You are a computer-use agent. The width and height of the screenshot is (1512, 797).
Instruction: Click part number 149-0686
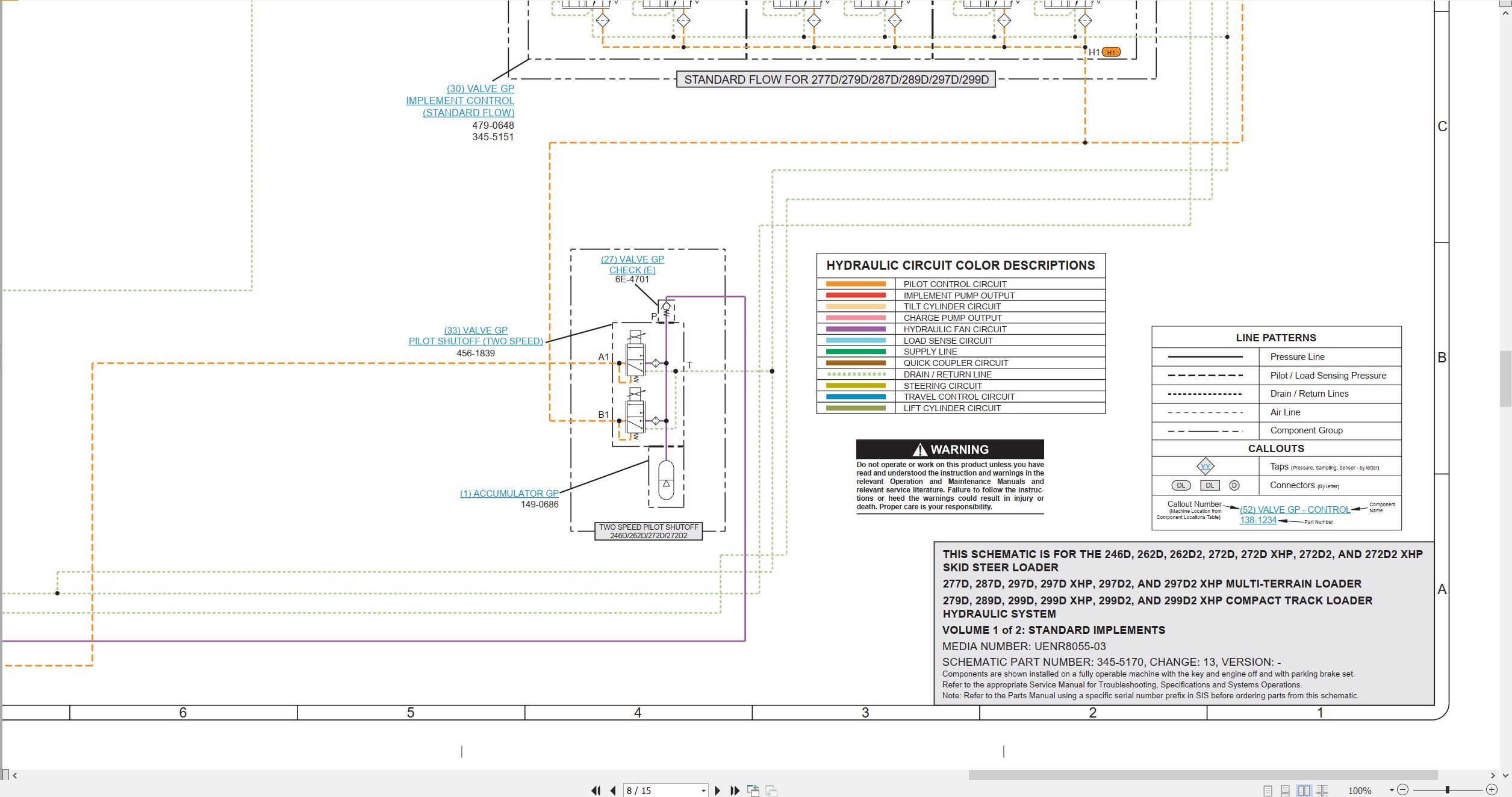540,504
